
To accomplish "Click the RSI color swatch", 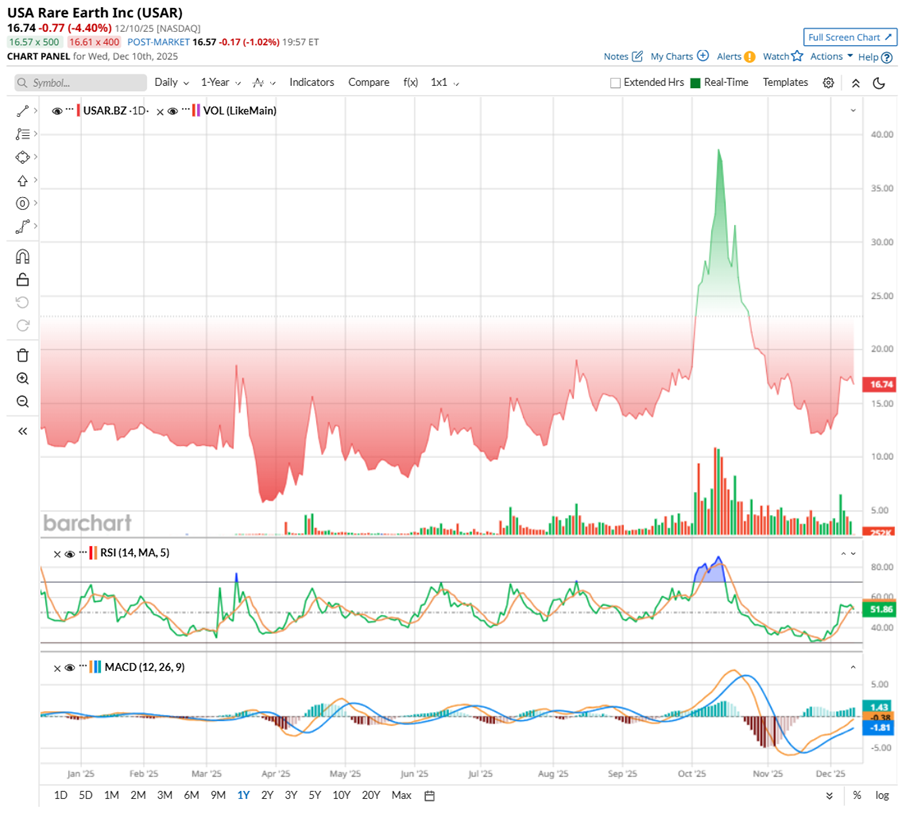I will coord(93,553).
